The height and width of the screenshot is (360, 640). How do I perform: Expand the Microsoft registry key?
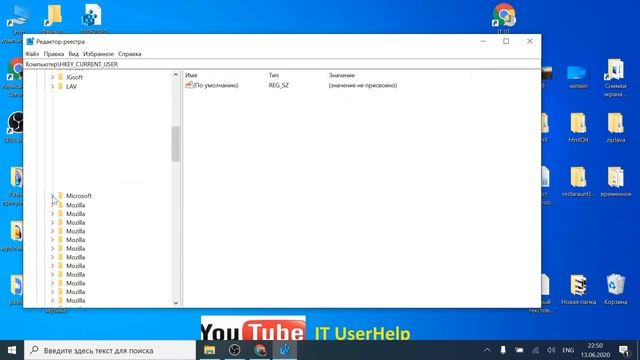[52, 196]
